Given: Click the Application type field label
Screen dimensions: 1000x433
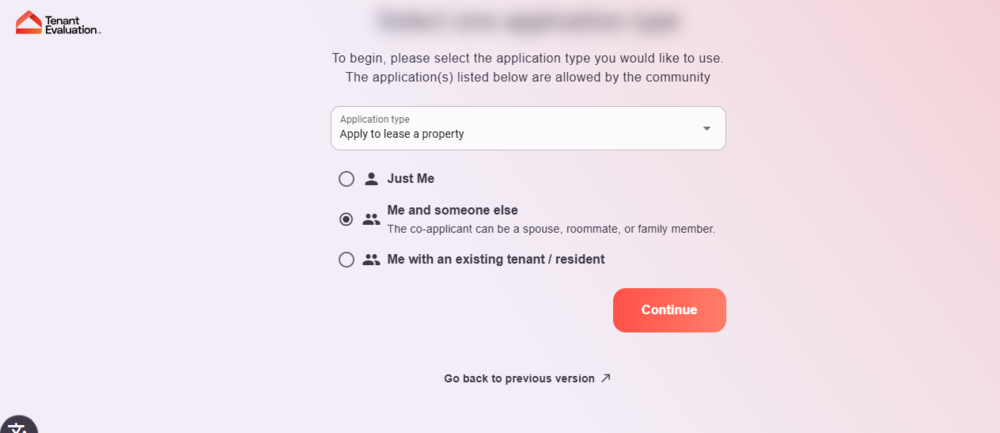Looking at the screenshot, I should click(x=374, y=119).
